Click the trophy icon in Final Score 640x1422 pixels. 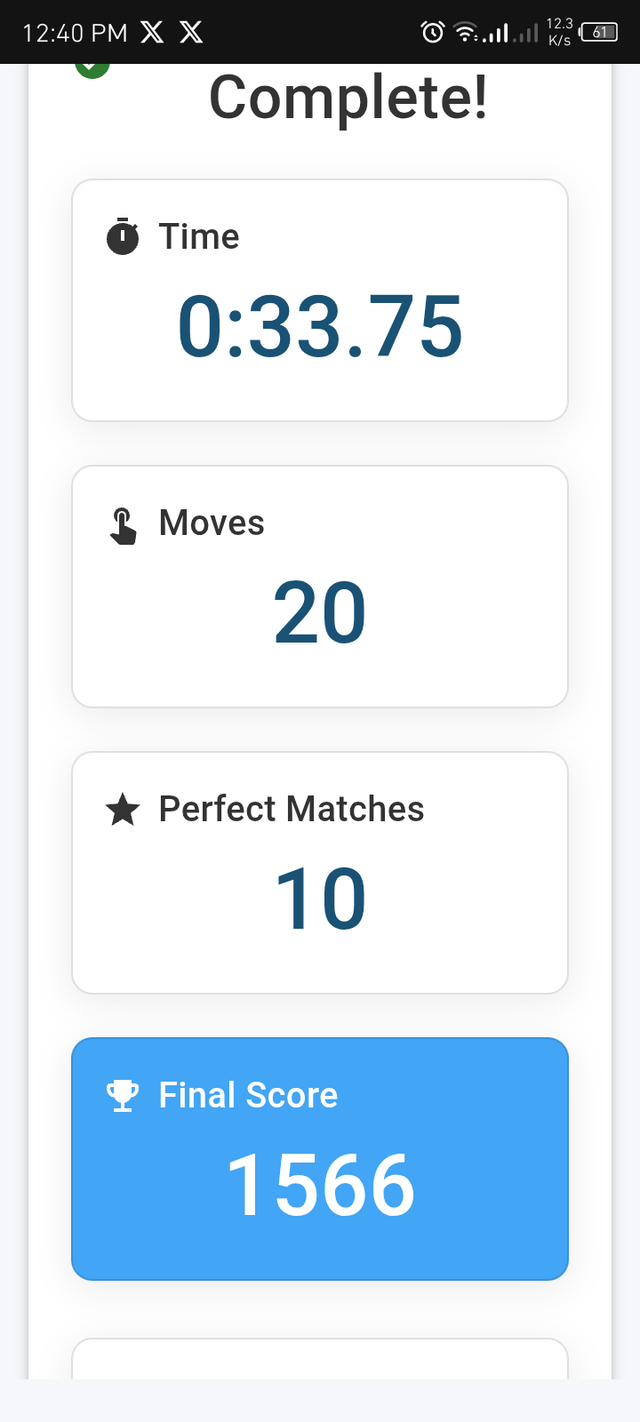[x=122, y=1096]
